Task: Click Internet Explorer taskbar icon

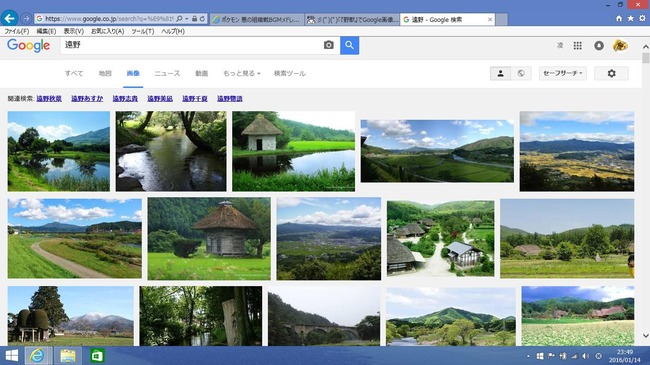Action: (x=37, y=356)
